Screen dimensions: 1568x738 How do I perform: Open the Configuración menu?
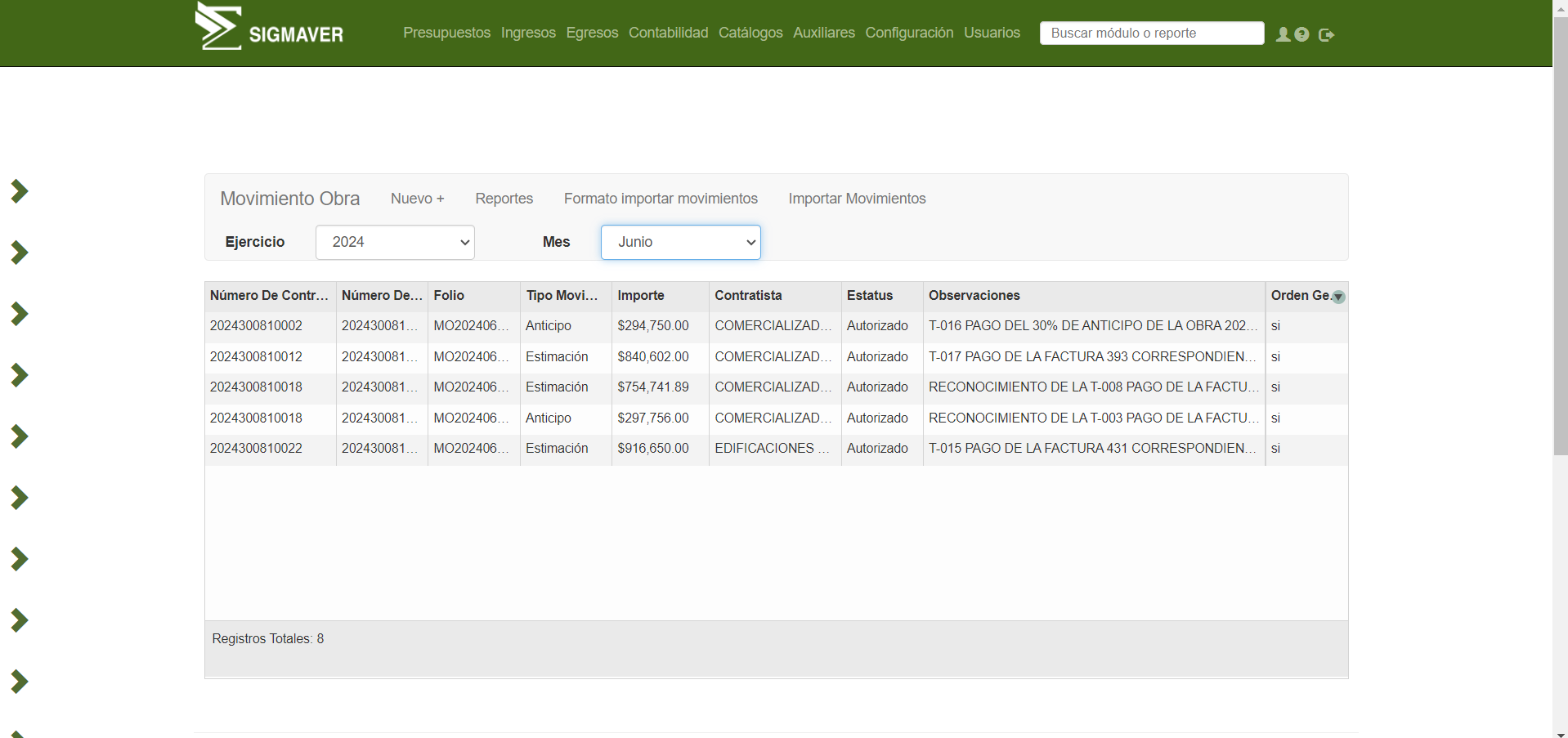pyautogui.click(x=909, y=33)
